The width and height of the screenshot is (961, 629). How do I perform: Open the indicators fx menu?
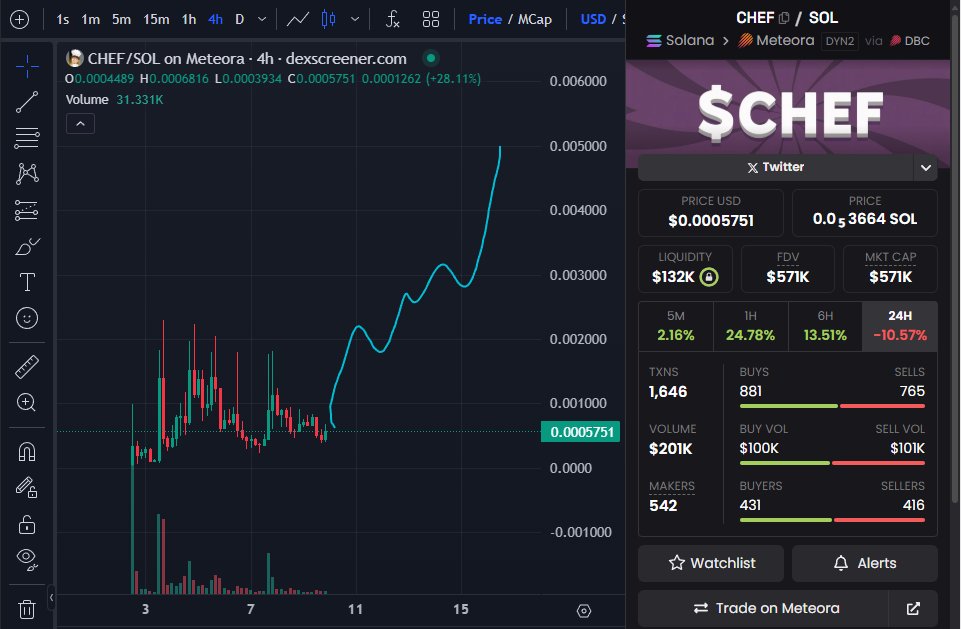[x=393, y=20]
